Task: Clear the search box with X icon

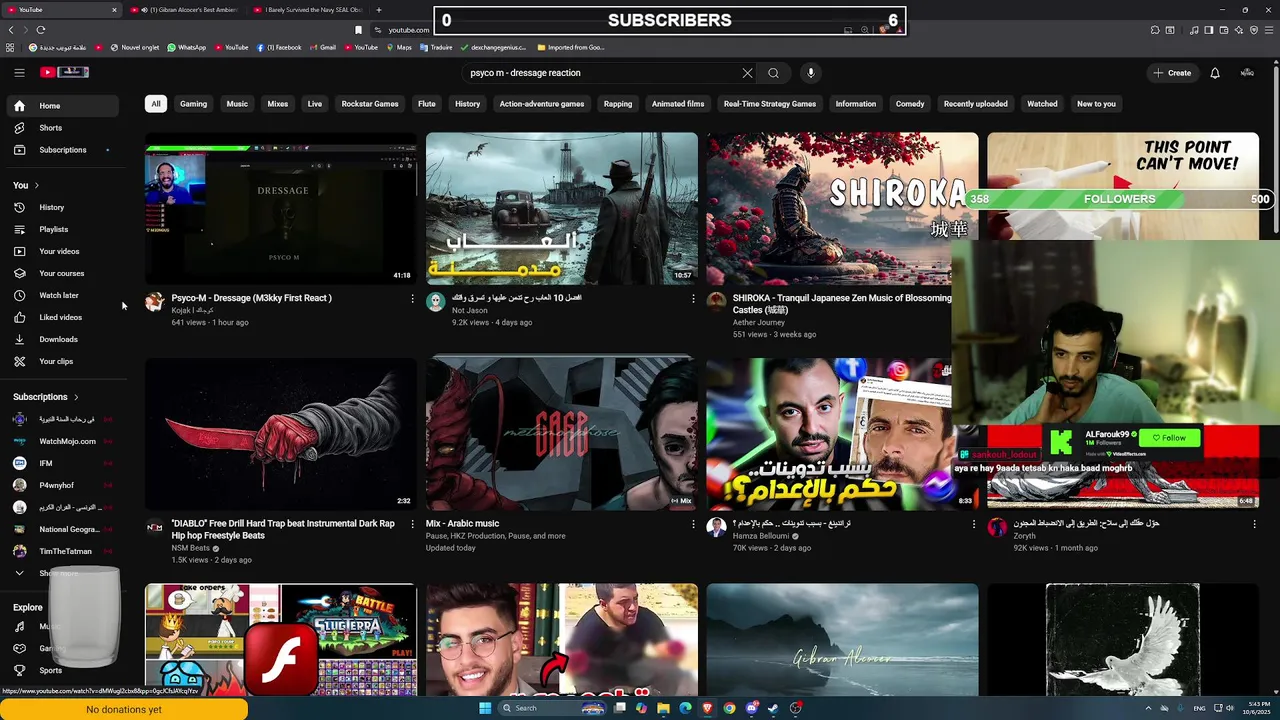Action: click(747, 73)
